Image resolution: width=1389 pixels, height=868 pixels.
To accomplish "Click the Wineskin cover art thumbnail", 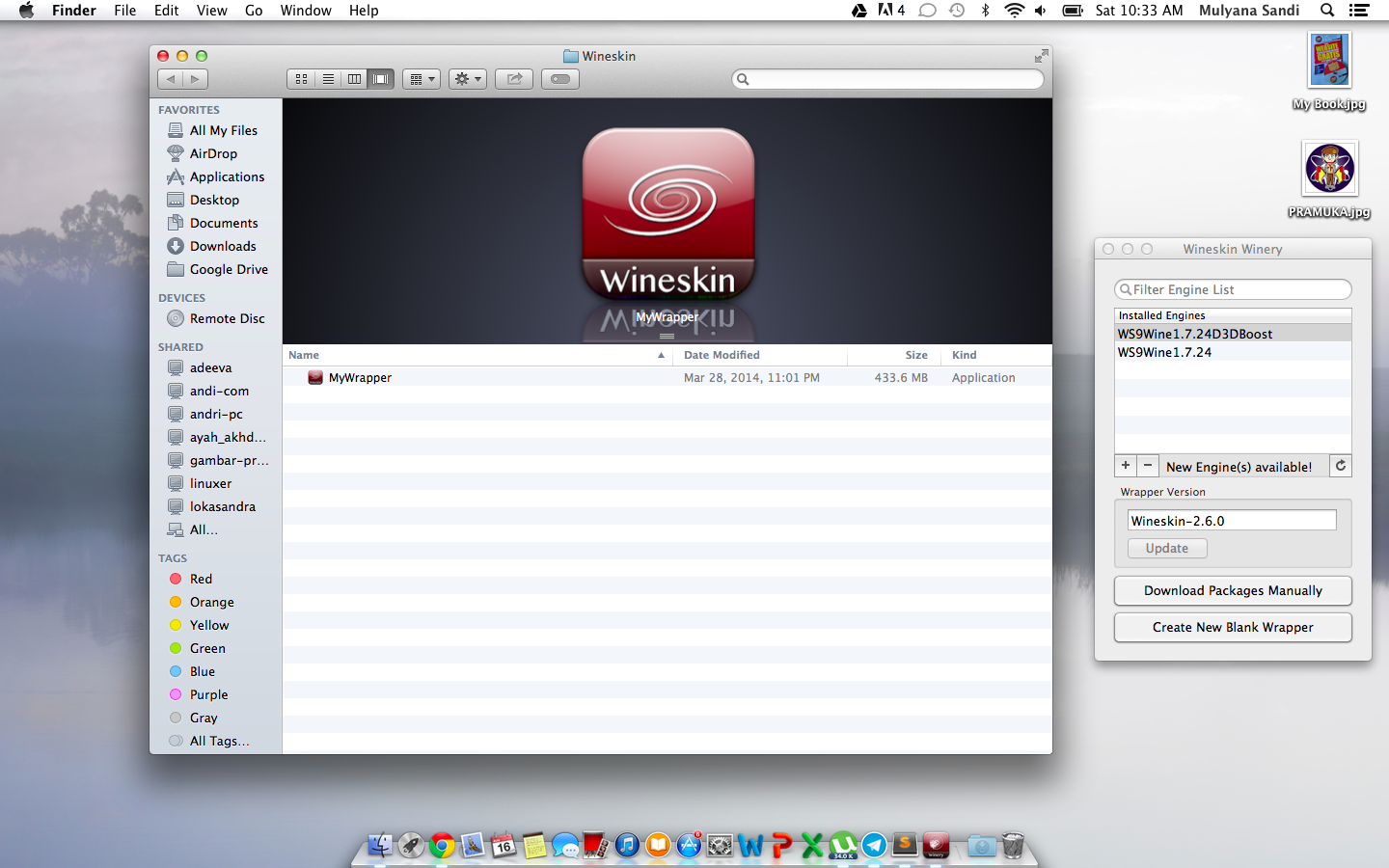I will click(667, 214).
